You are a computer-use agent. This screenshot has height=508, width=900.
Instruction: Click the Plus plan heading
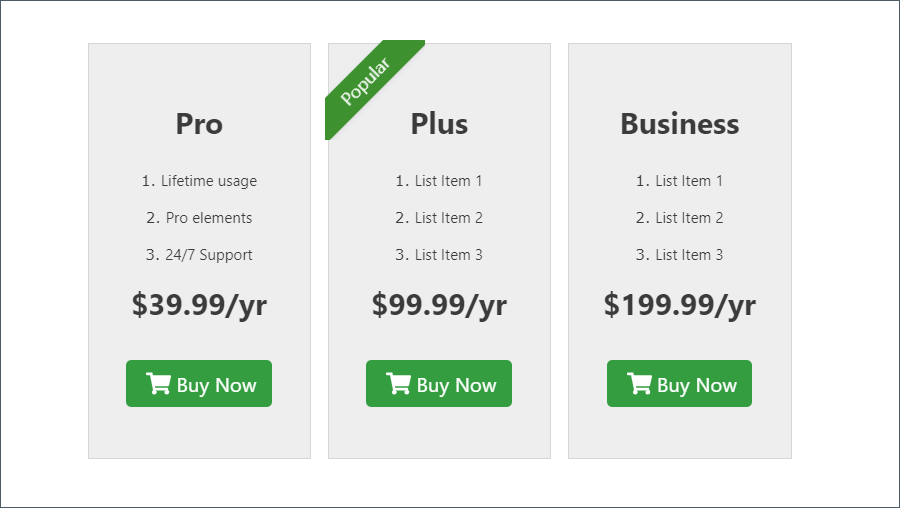point(439,124)
